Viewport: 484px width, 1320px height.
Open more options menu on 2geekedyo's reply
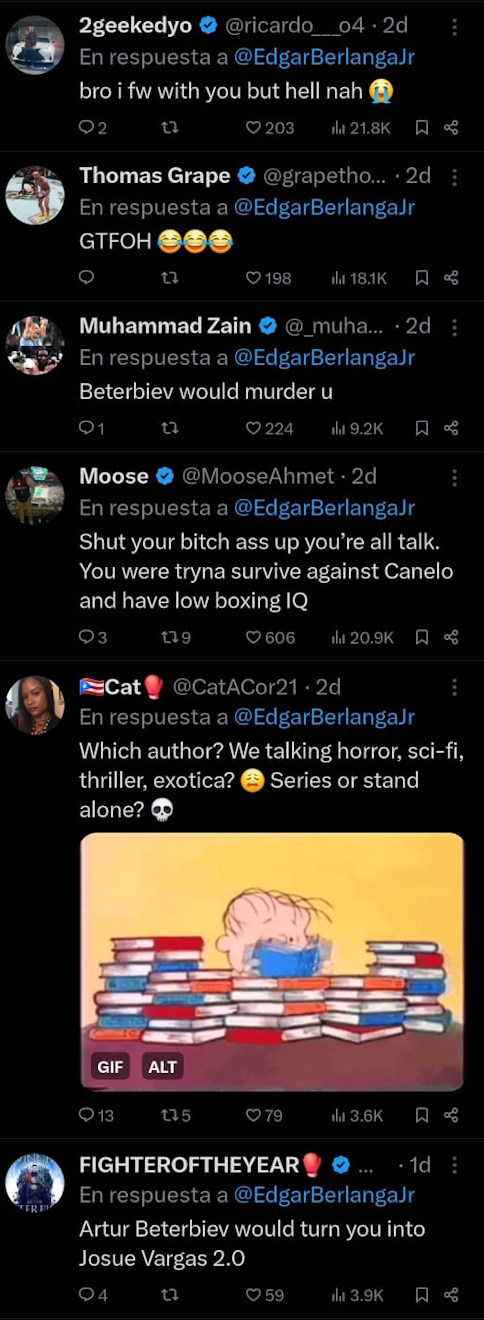pyautogui.click(x=455, y=27)
